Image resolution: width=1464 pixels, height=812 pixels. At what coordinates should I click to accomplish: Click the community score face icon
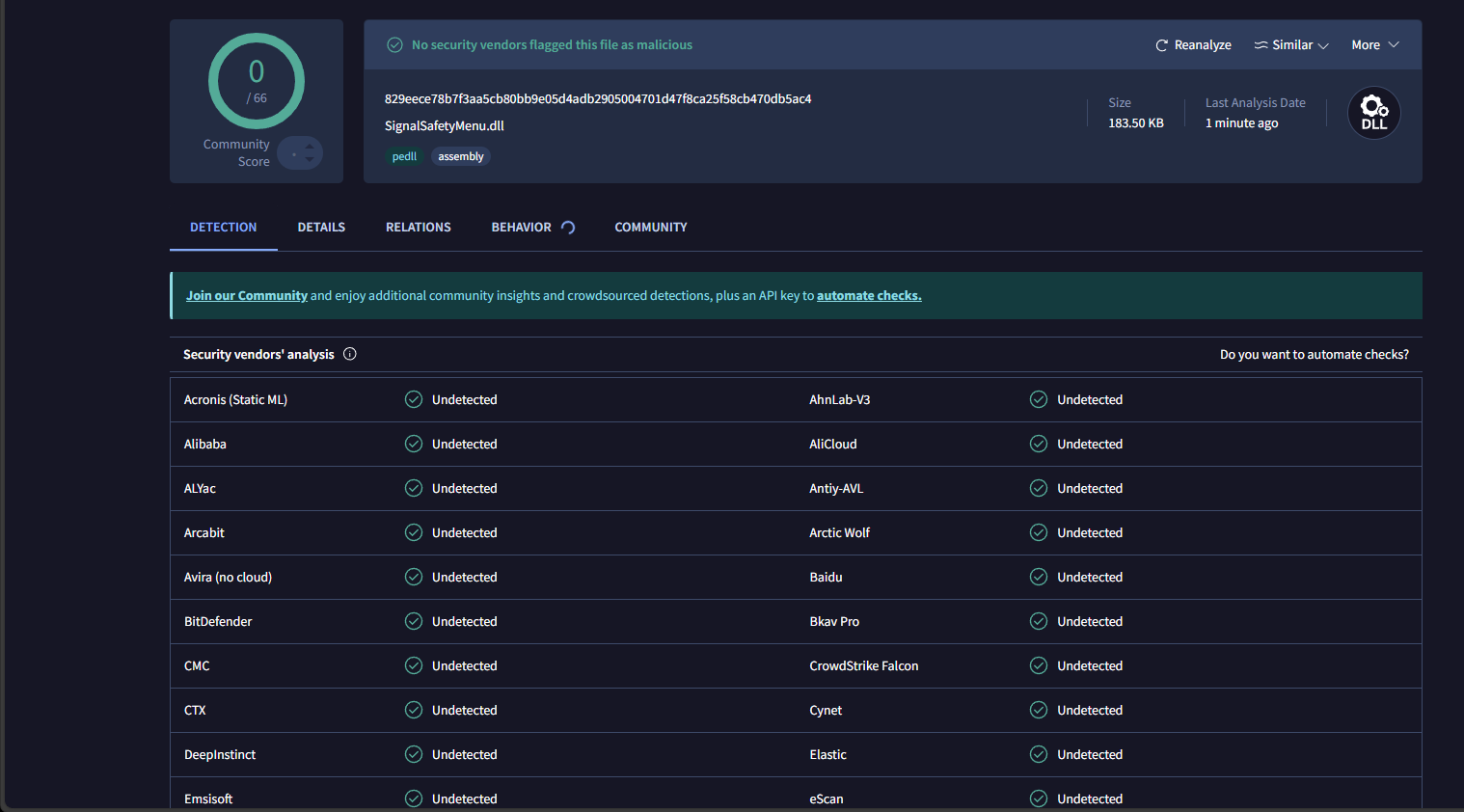pyautogui.click(x=300, y=152)
